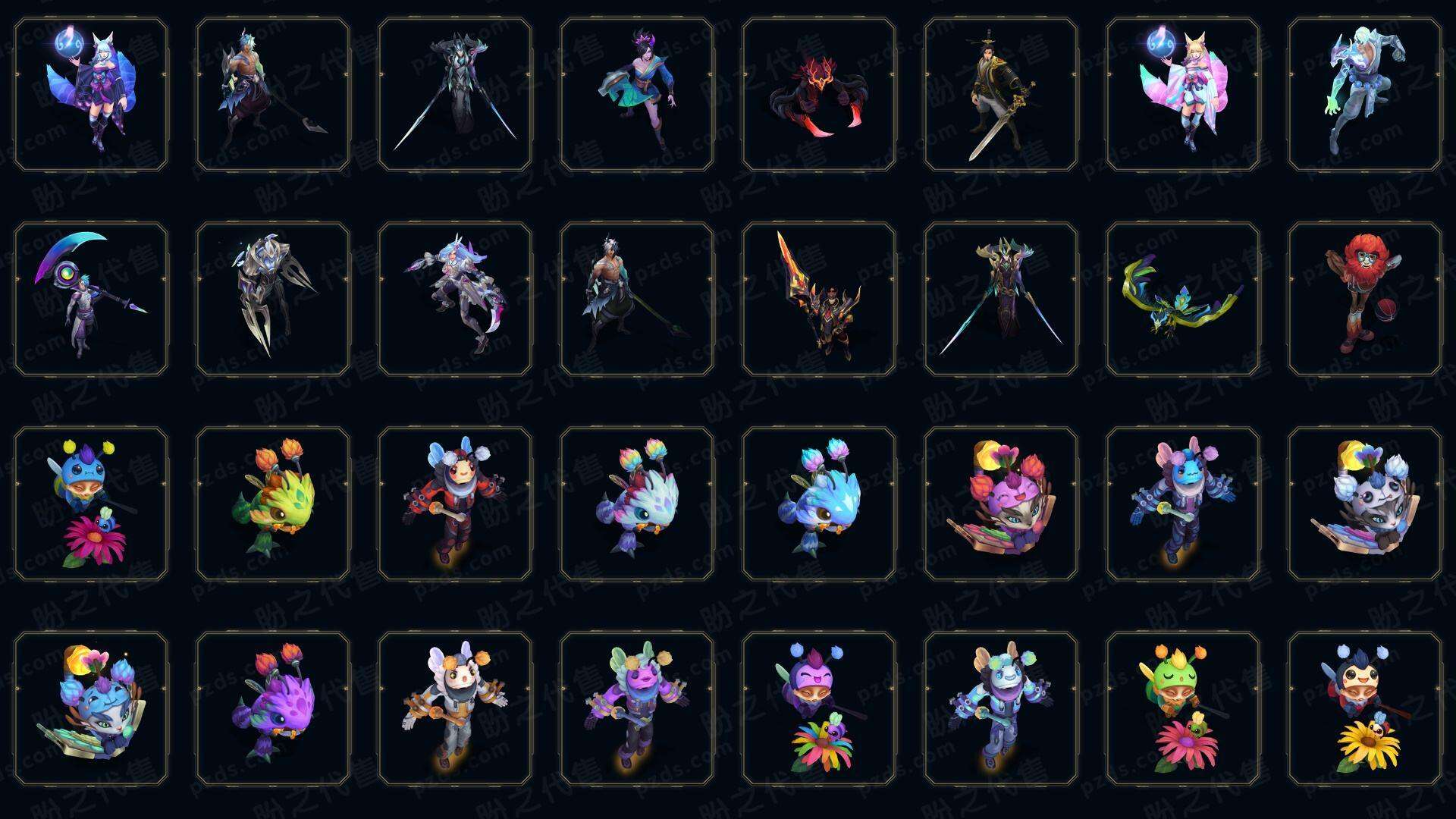The height and width of the screenshot is (819, 1456).
Task: Select the red-black suited bee character
Action: click(455, 504)
